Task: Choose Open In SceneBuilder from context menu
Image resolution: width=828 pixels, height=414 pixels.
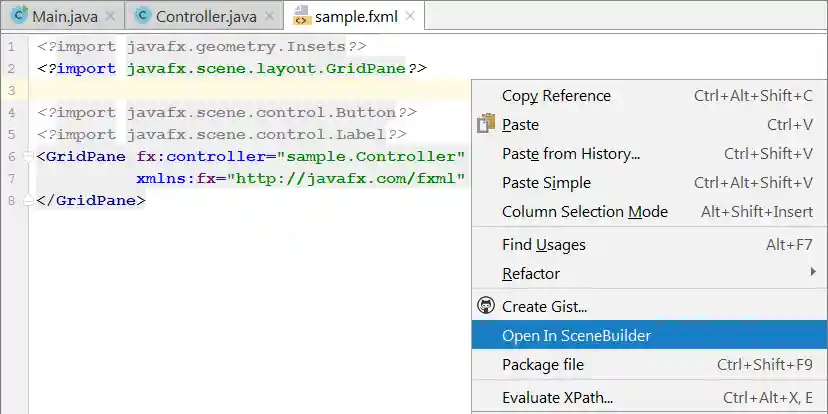Action: (x=576, y=336)
